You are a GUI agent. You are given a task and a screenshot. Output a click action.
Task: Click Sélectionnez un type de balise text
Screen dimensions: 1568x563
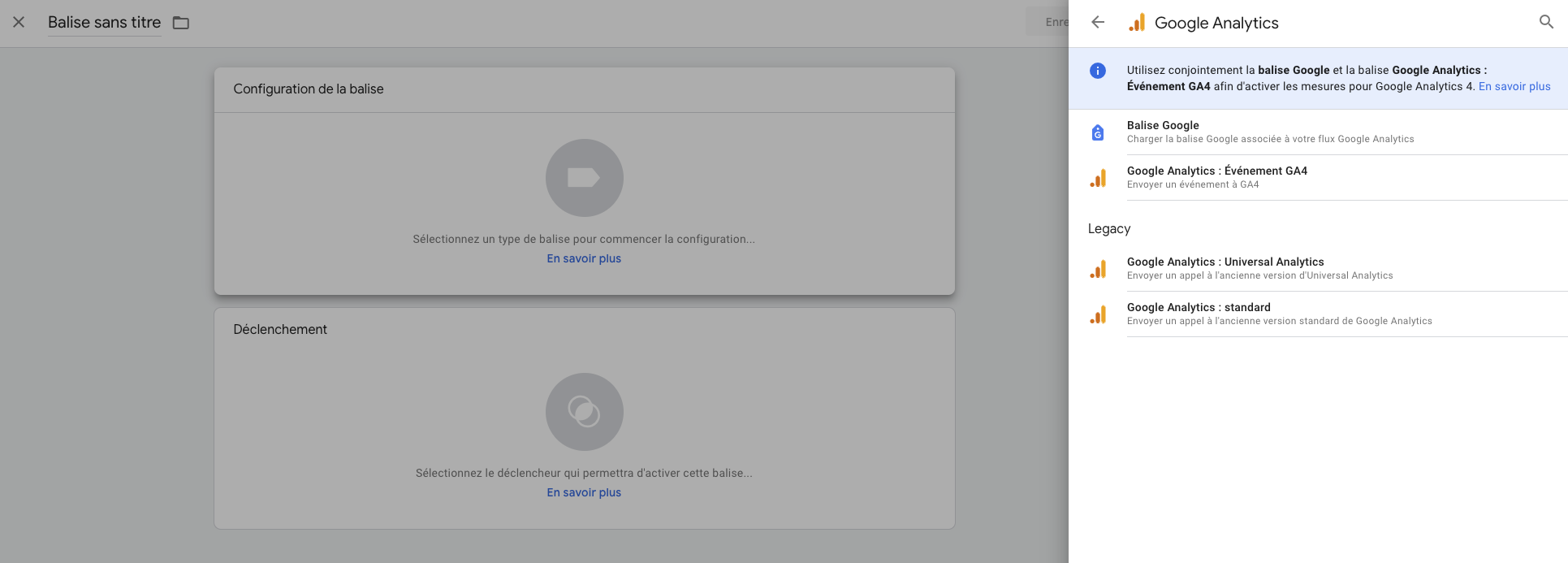tap(584, 239)
